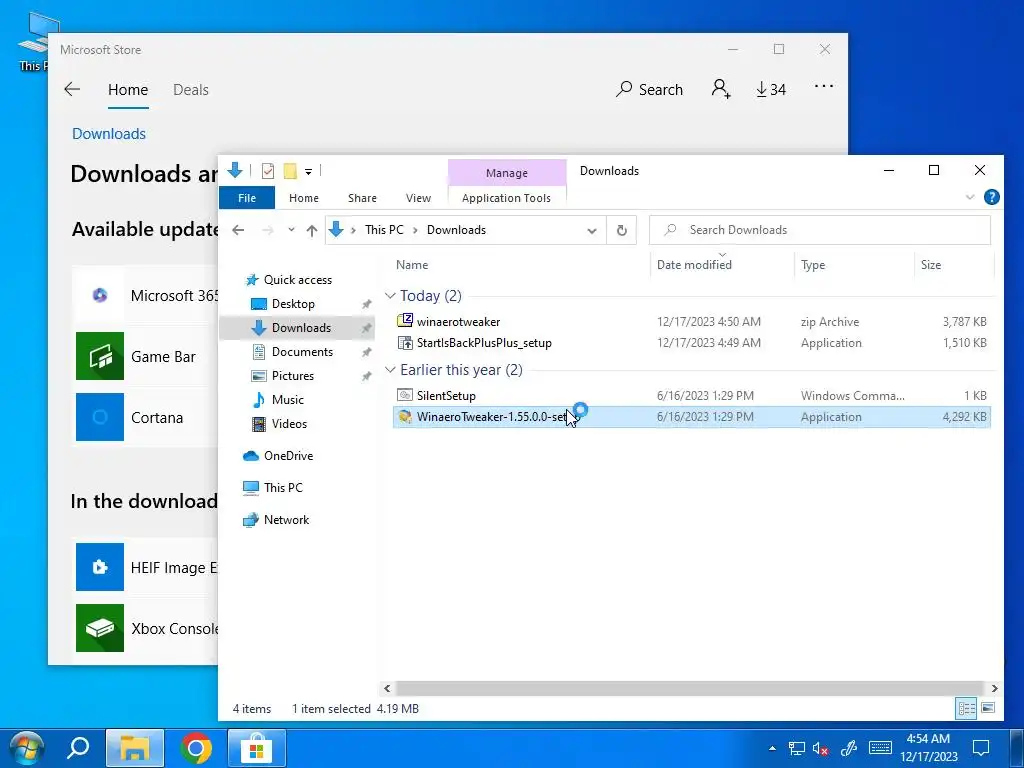This screenshot has height=768, width=1024.
Task: Select the SilentSetup file
Action: tap(446, 396)
